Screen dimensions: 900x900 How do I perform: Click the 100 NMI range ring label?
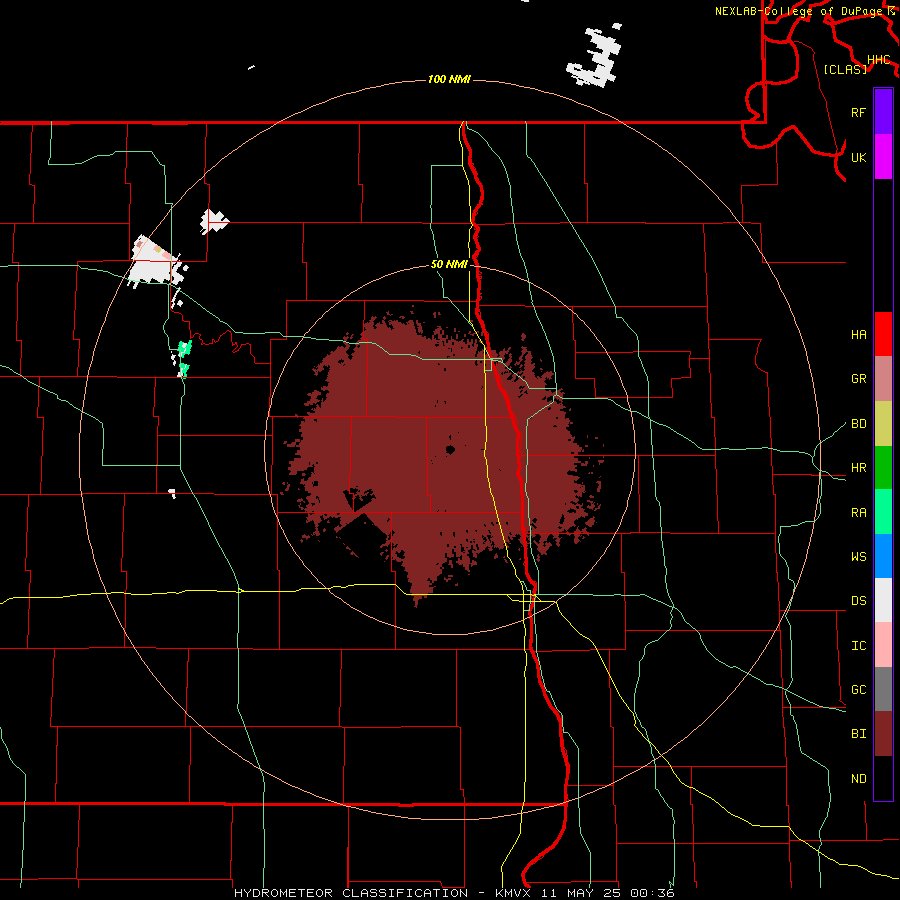point(449,79)
